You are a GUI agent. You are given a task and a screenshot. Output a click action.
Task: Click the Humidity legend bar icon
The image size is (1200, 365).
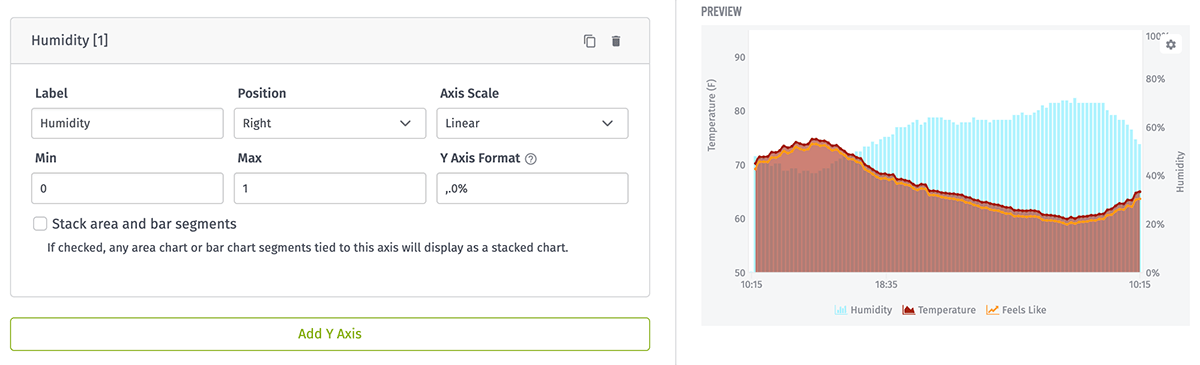click(x=840, y=310)
